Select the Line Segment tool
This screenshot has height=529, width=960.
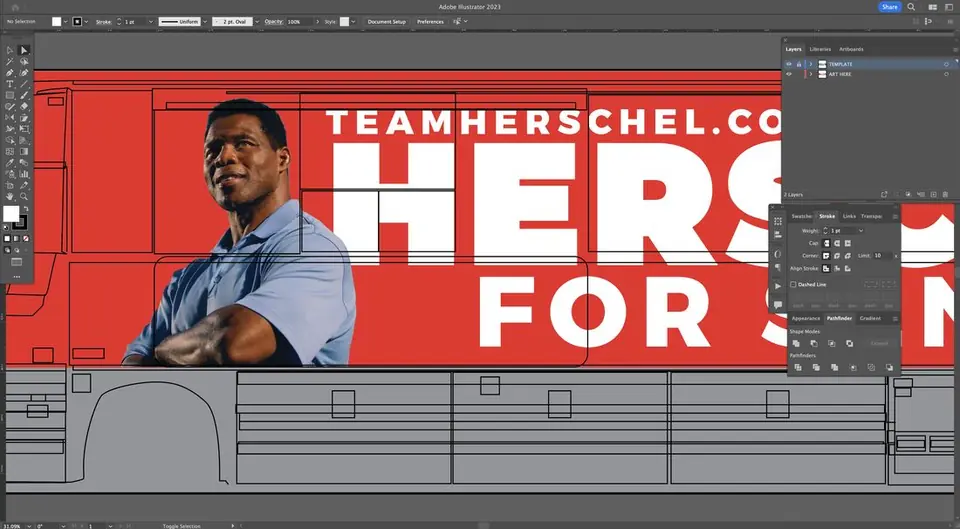click(x=24, y=84)
